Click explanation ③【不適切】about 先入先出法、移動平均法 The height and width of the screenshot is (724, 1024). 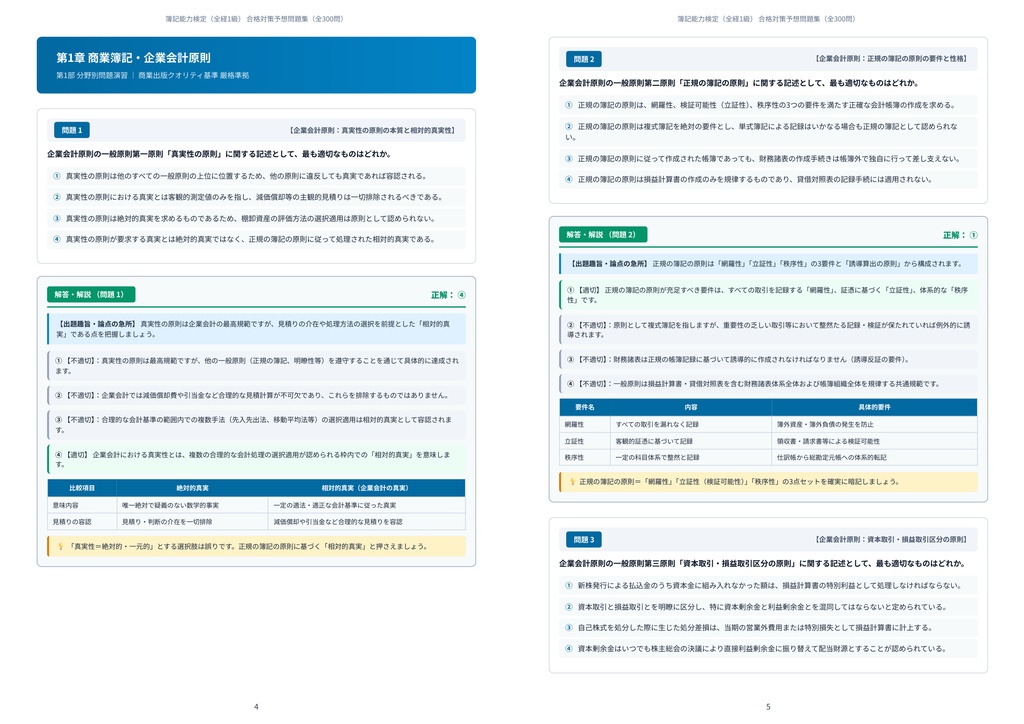pos(256,425)
